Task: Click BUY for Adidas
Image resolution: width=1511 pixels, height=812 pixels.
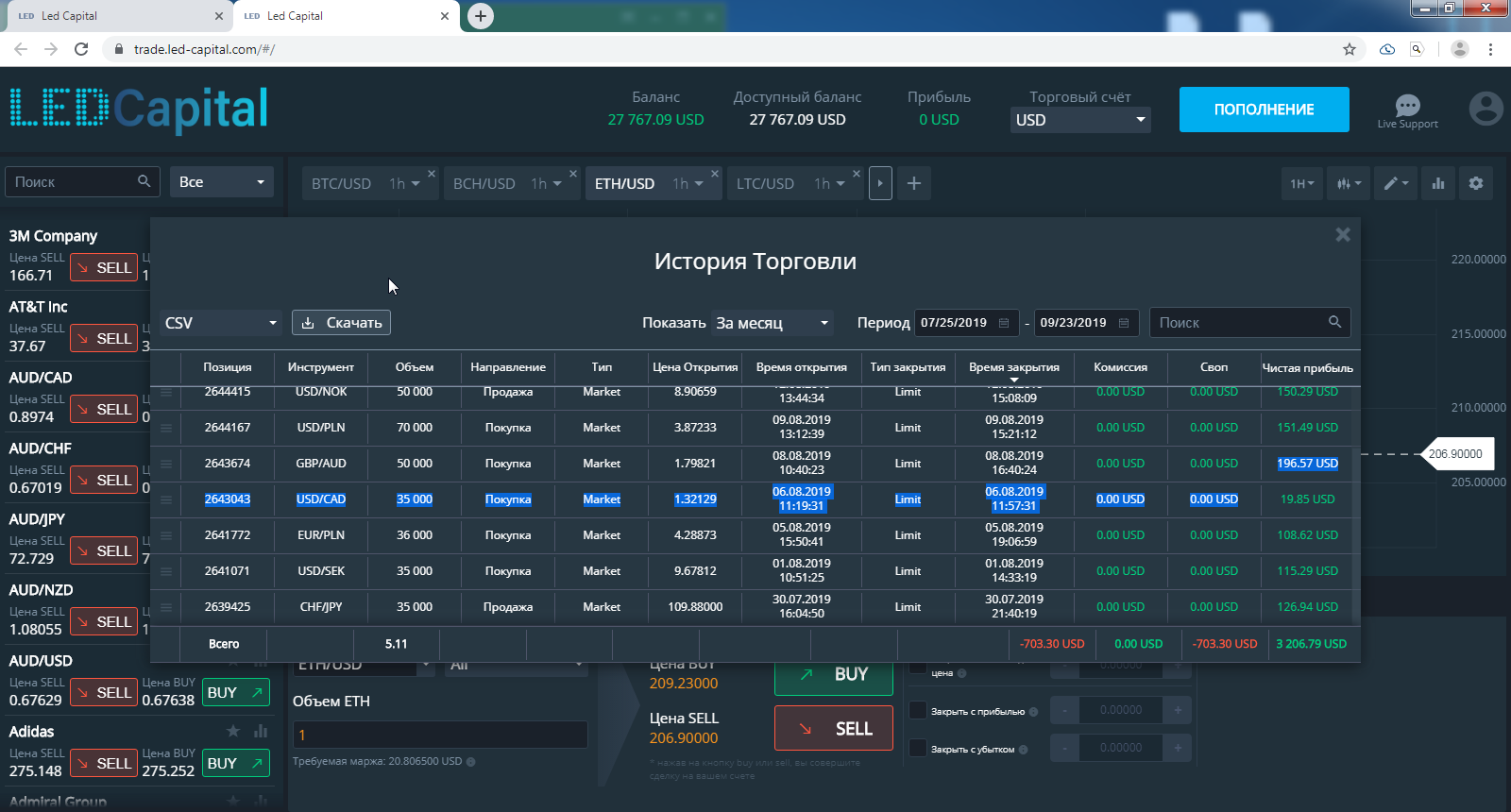Action: pyautogui.click(x=235, y=763)
